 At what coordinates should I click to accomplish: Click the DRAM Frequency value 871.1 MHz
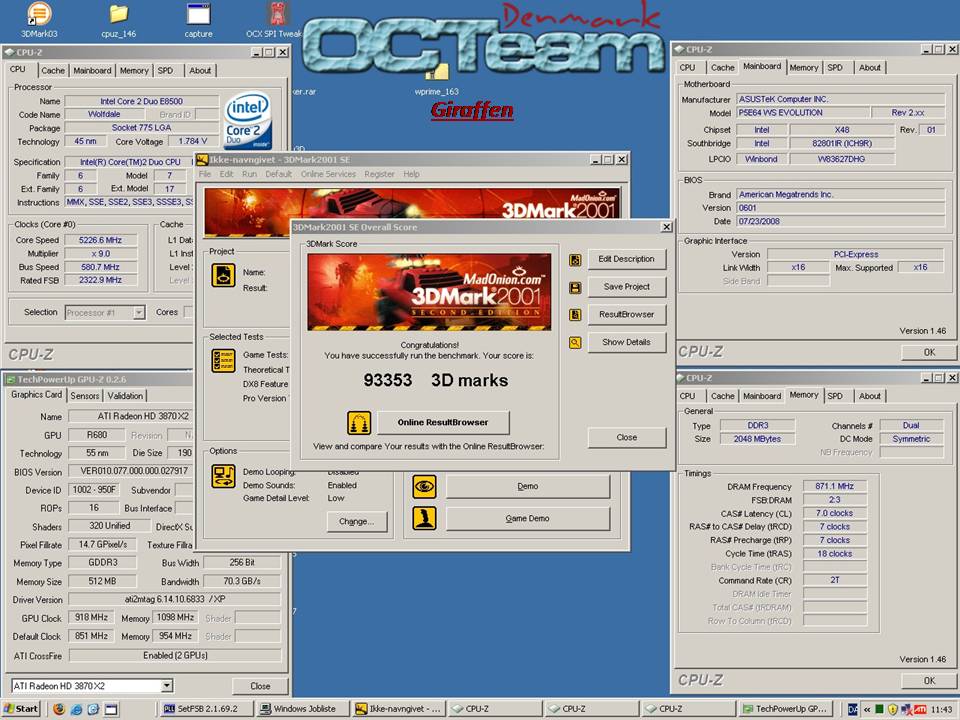tap(834, 486)
